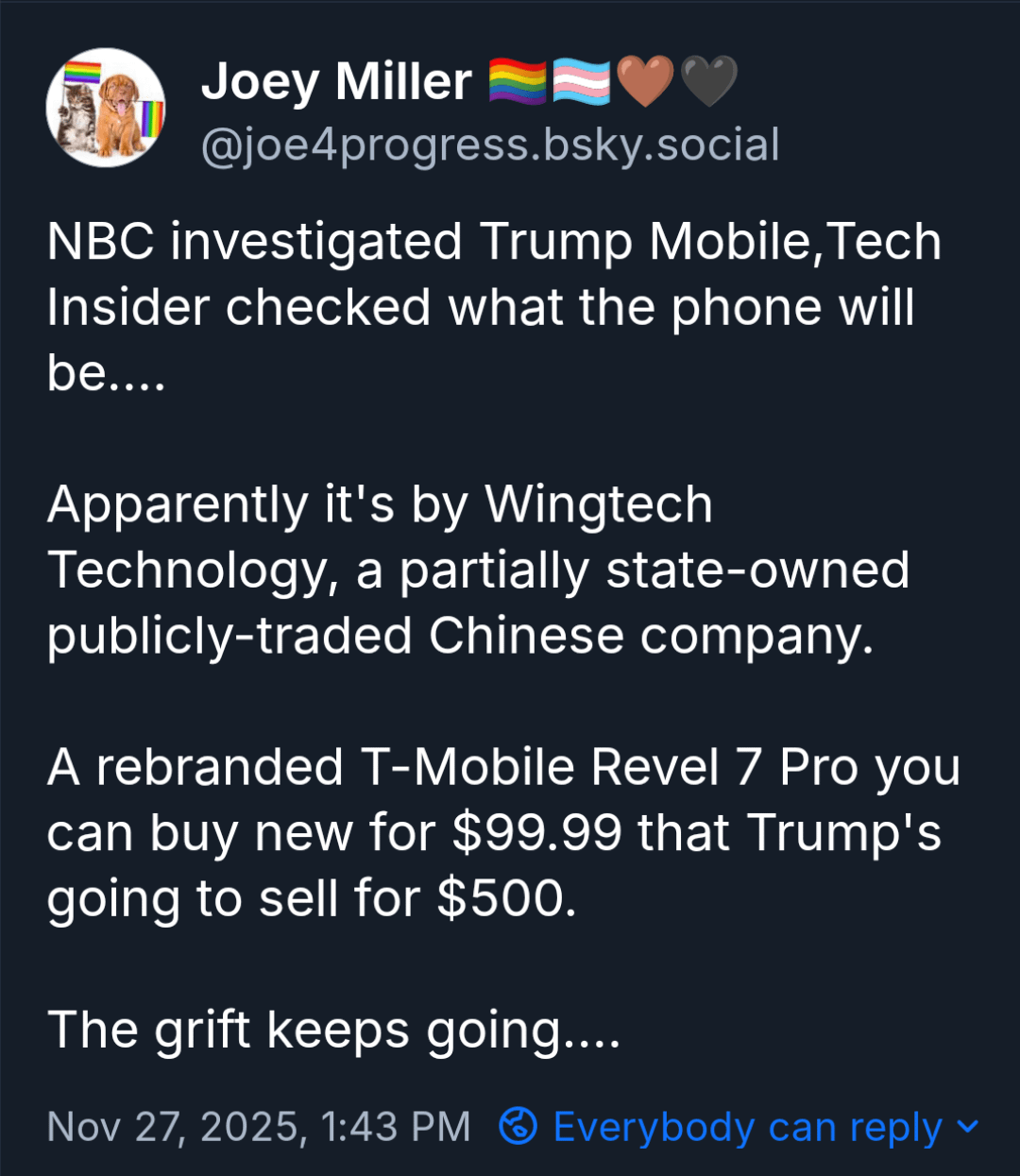Screen dimensions: 1020x1176
Task: Click the rainbow pride flag emoji
Action: point(518,81)
